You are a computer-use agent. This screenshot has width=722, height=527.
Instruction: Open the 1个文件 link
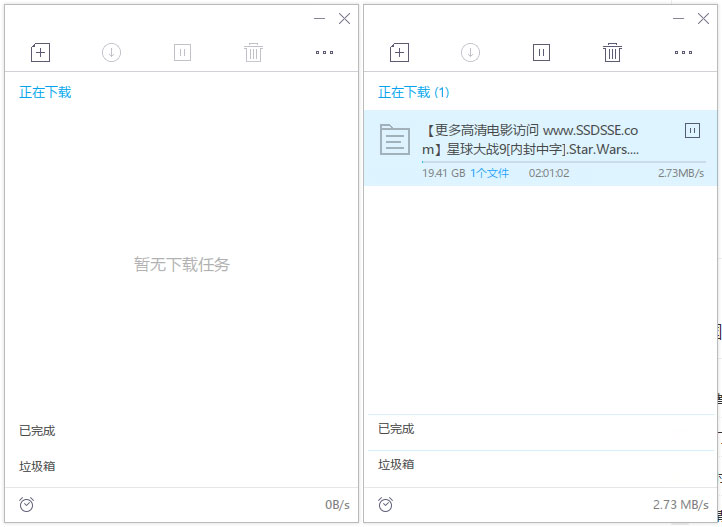point(489,174)
